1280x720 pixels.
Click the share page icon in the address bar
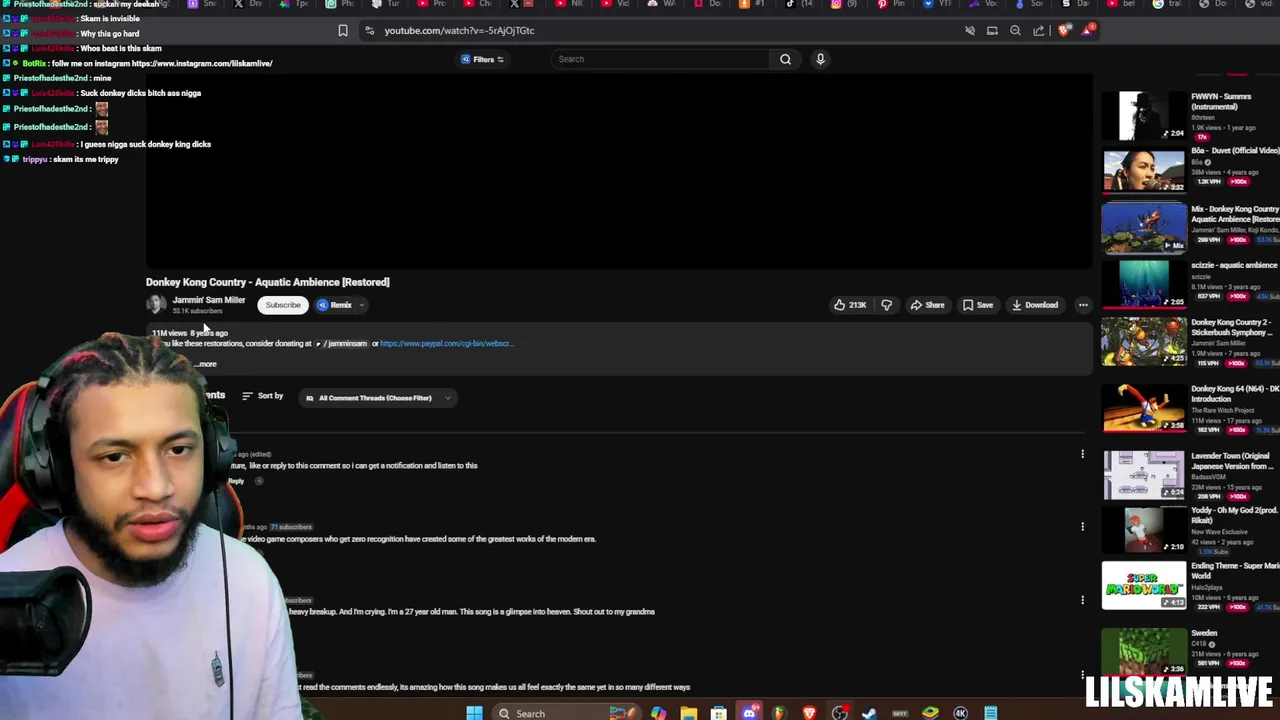coord(1039,30)
